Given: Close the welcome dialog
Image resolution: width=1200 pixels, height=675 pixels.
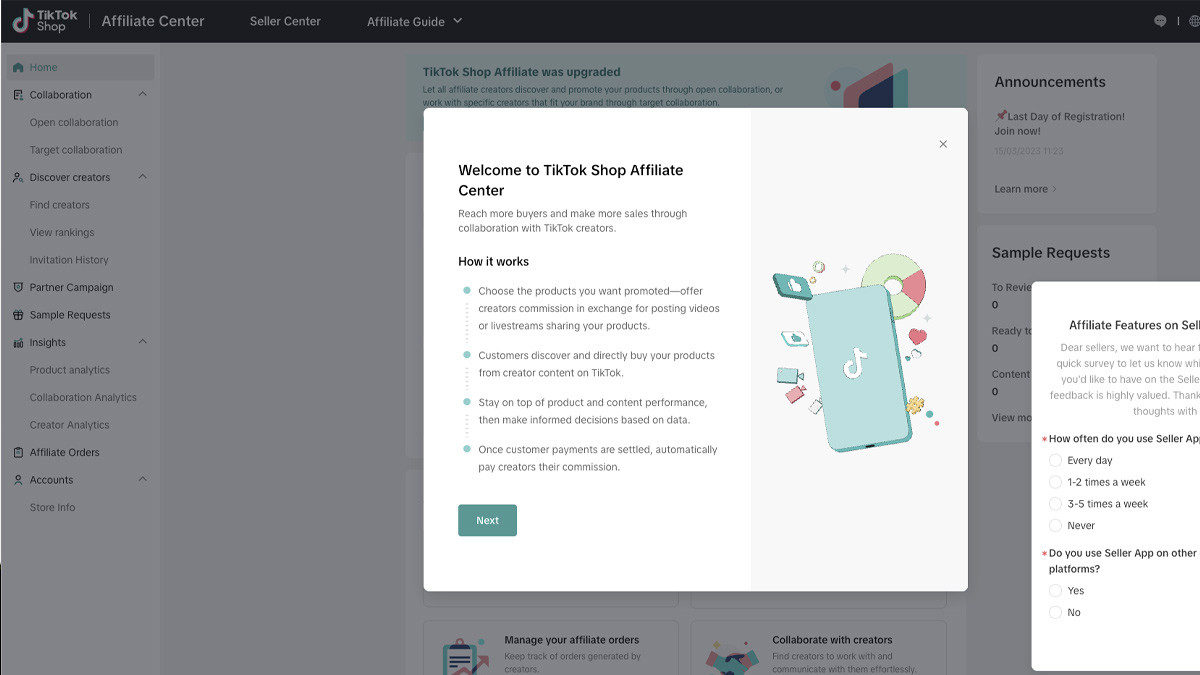Looking at the screenshot, I should point(943,144).
